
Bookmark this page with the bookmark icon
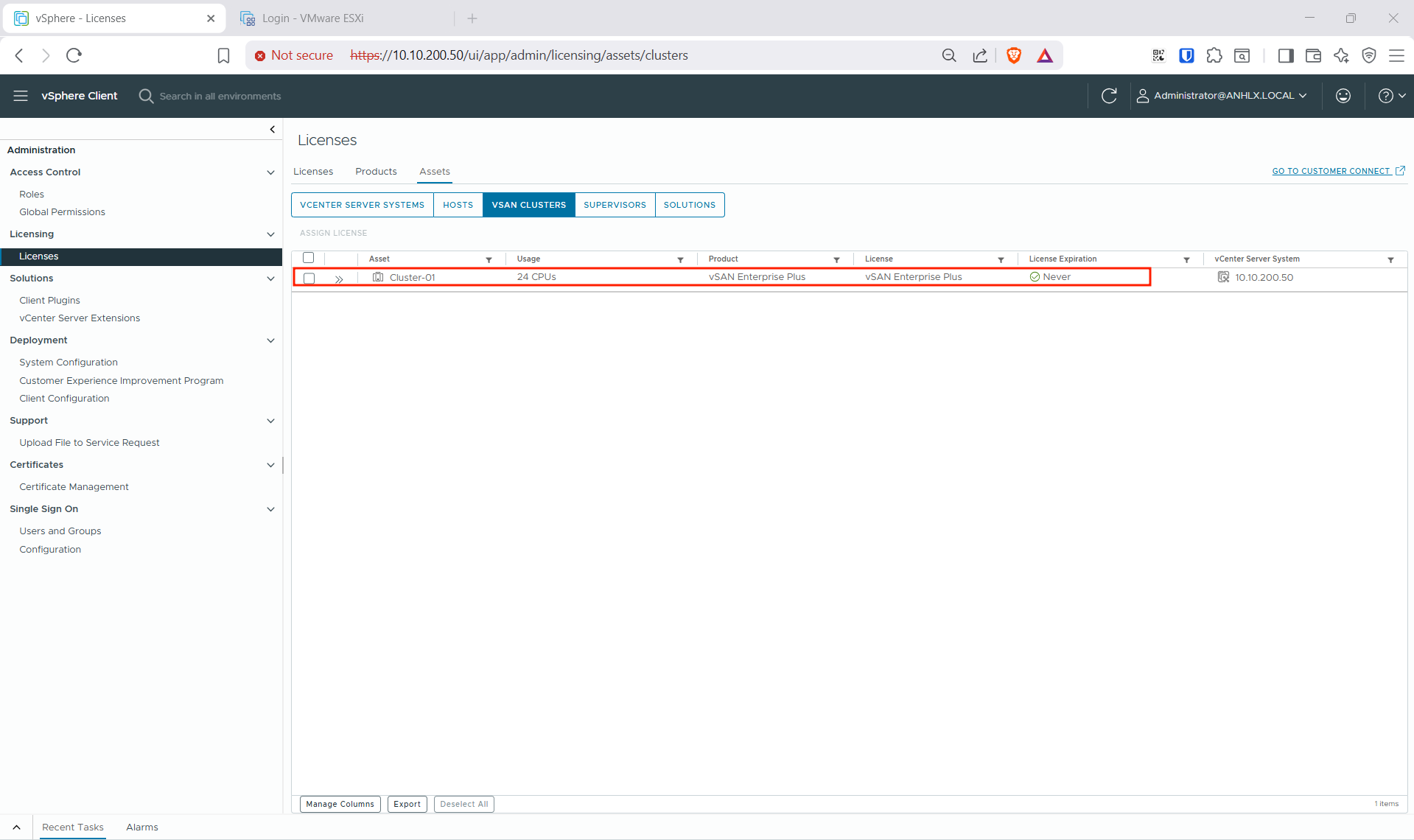coord(223,55)
